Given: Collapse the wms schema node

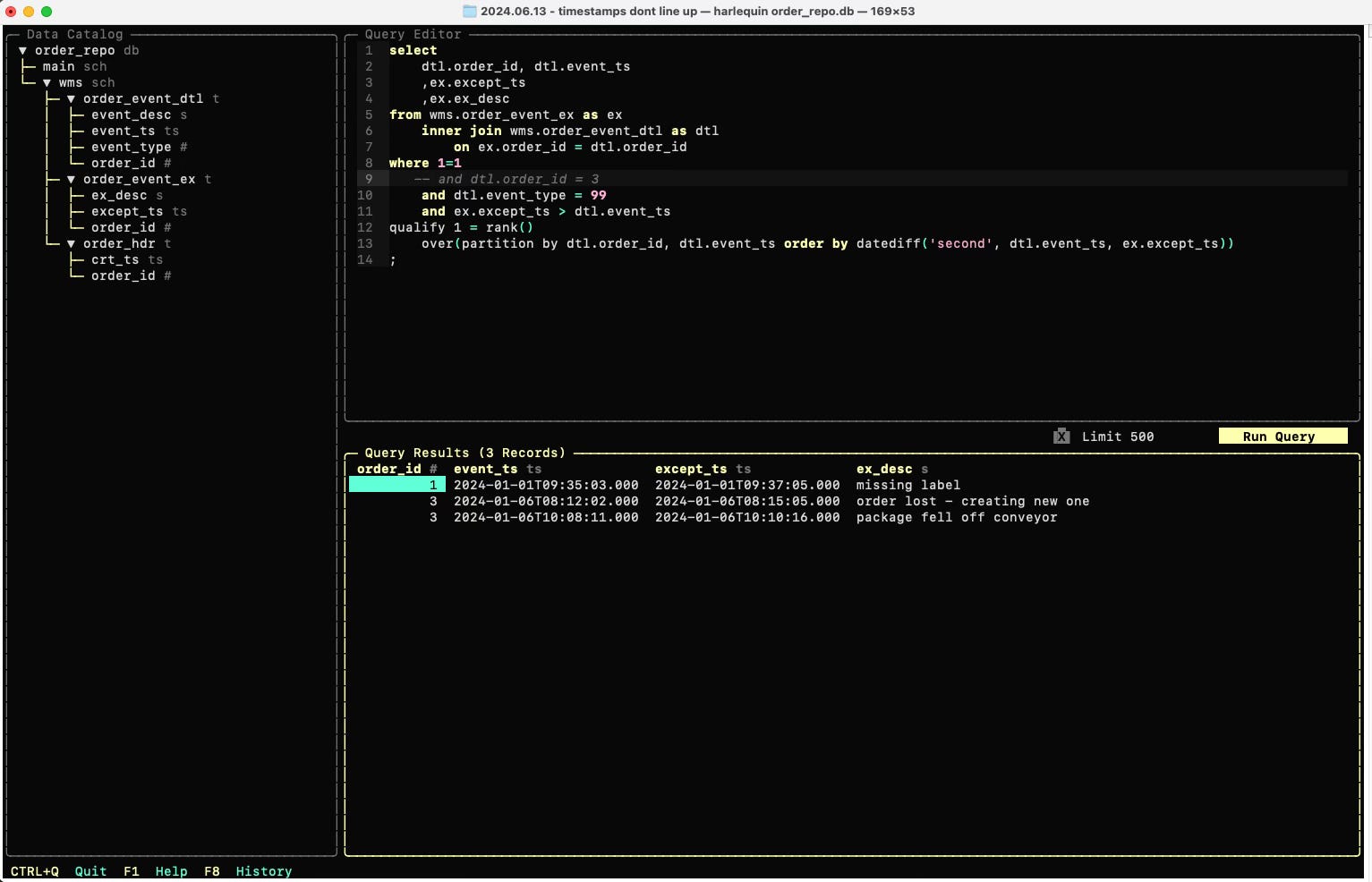Looking at the screenshot, I should [47, 83].
